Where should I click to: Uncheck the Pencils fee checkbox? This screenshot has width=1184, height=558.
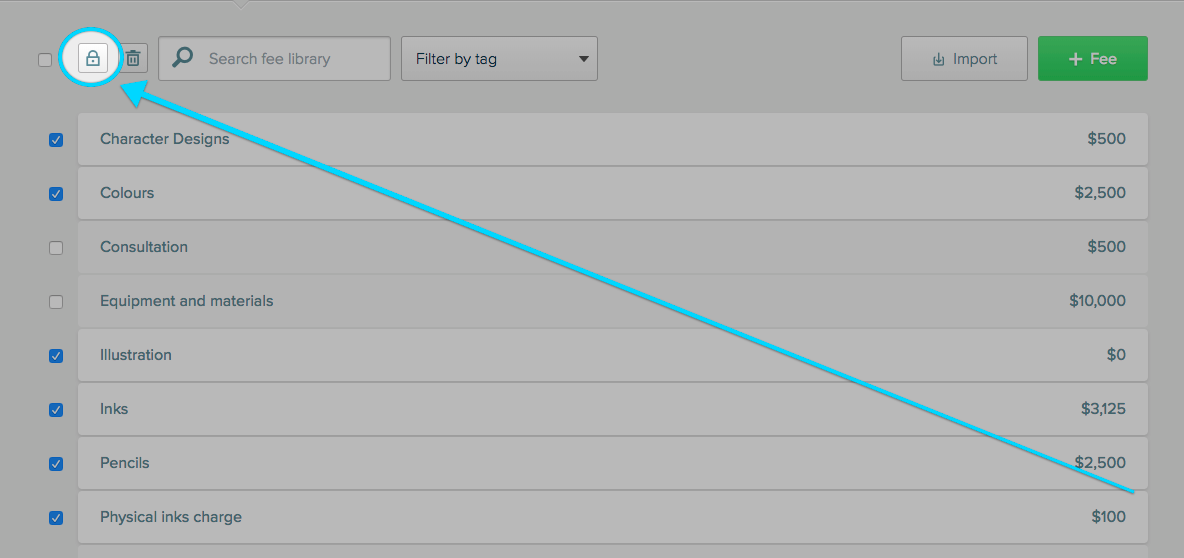pyautogui.click(x=56, y=464)
